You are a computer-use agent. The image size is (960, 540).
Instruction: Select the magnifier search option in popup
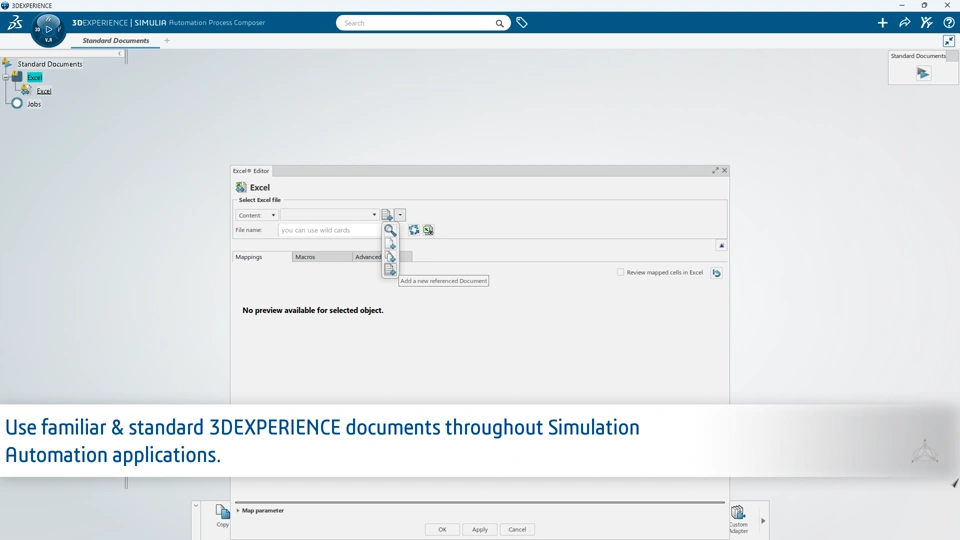click(390, 230)
